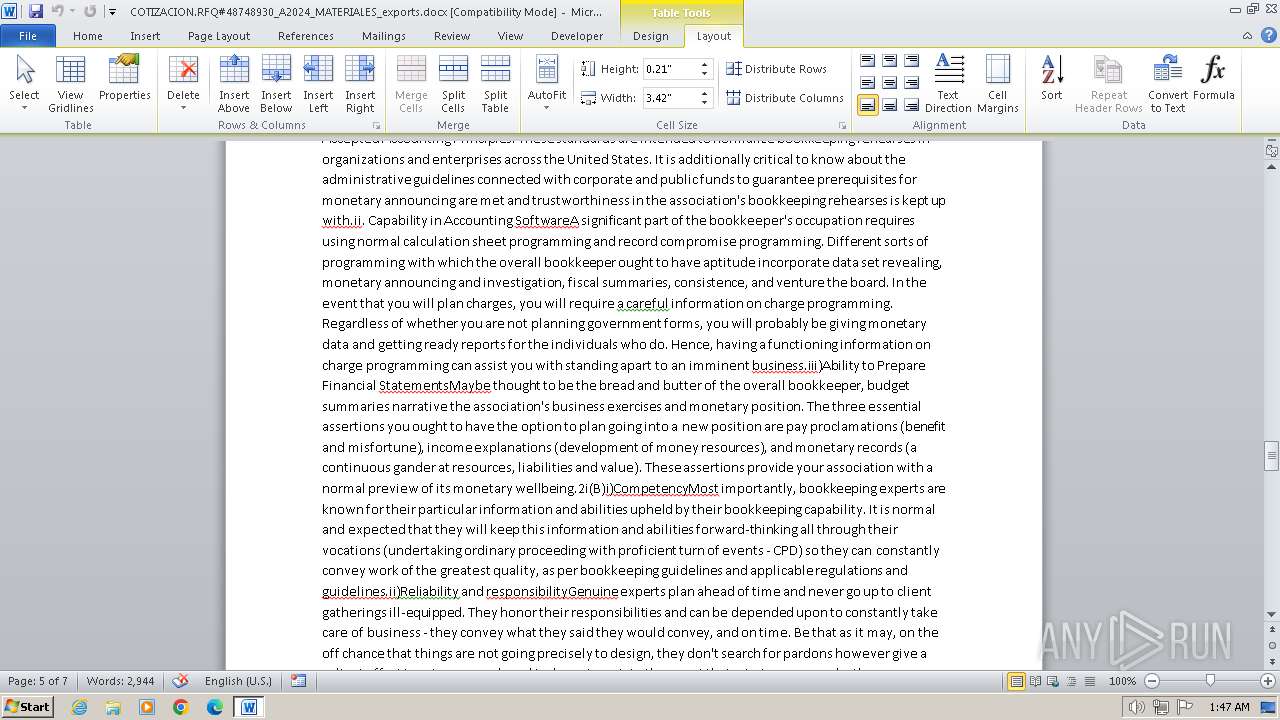The height and width of the screenshot is (720, 1280).
Task: Click the Words: 2,944 counter
Action: pos(121,681)
